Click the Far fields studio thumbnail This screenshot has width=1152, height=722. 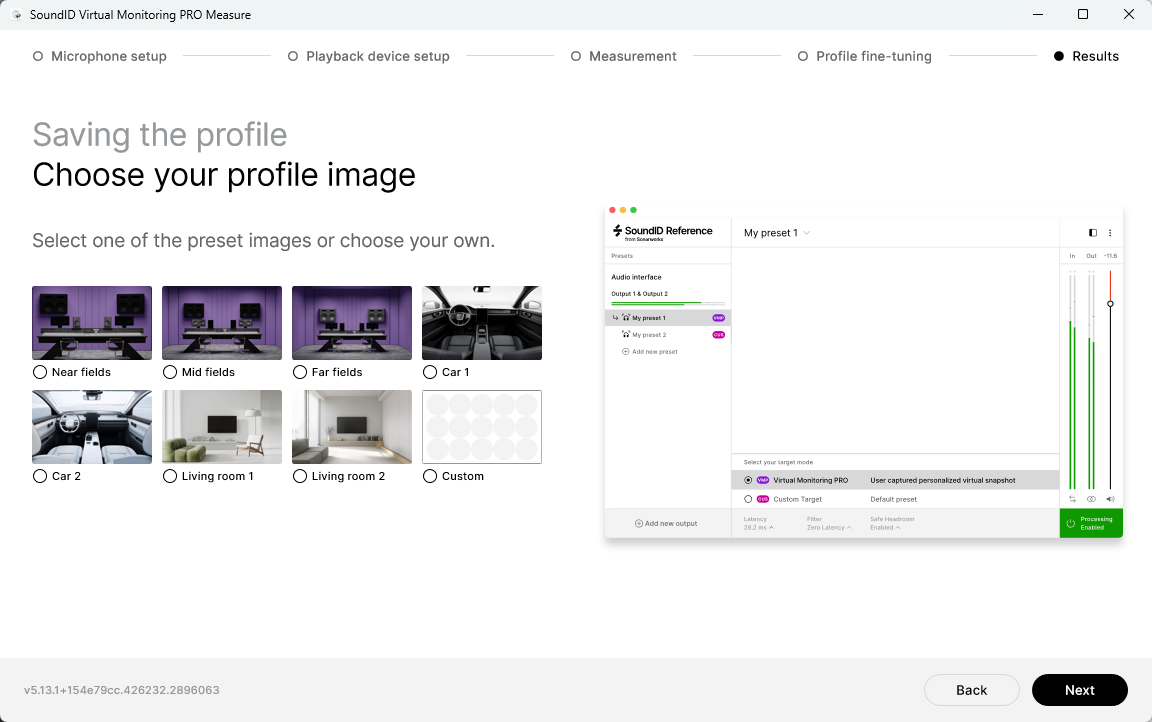click(352, 322)
